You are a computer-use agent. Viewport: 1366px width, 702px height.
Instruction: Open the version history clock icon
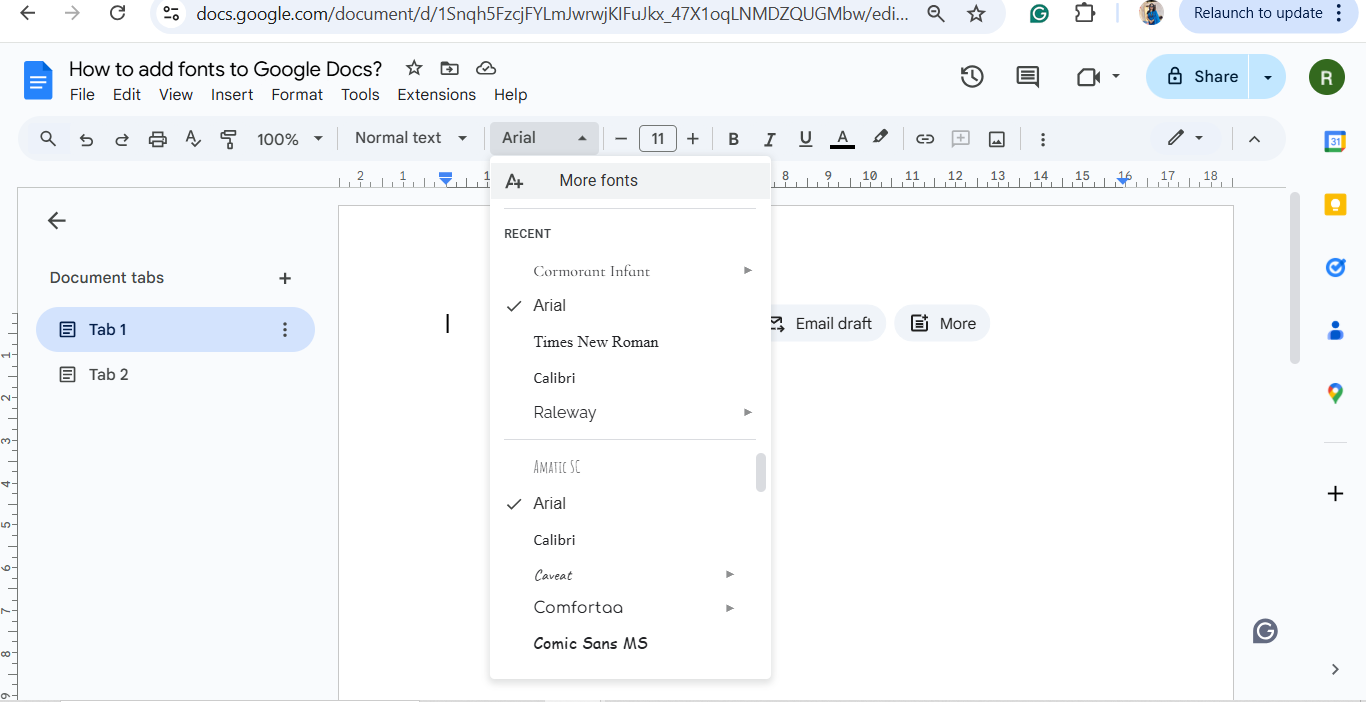coord(972,77)
